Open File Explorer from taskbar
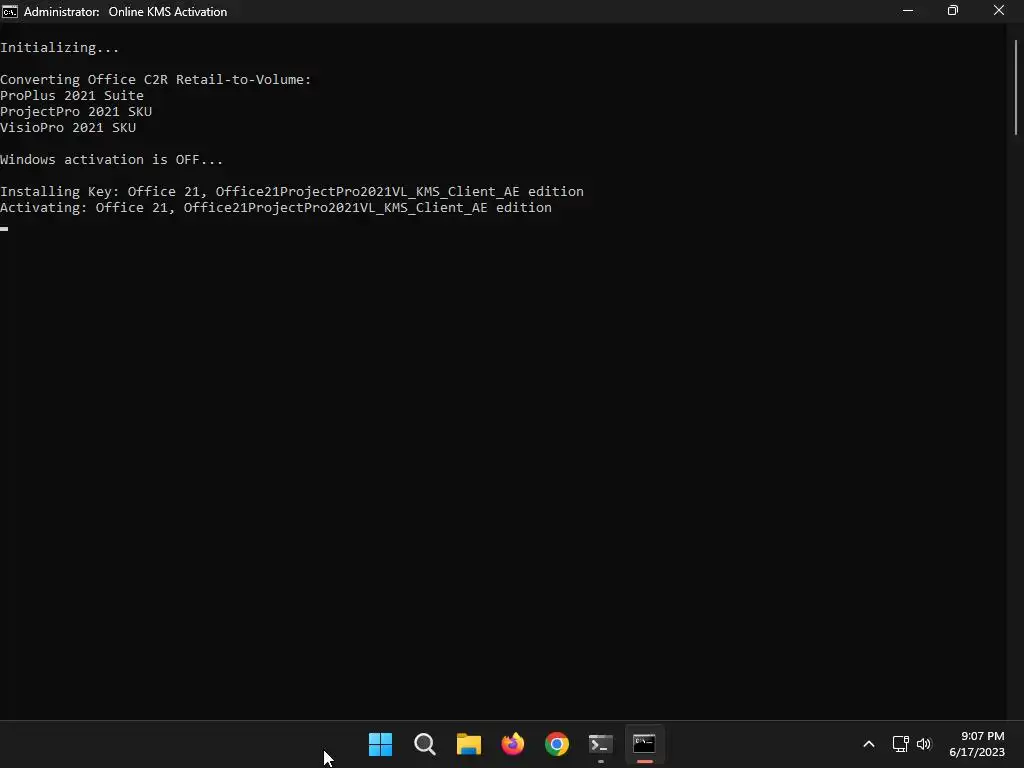This screenshot has width=1024, height=768. [468, 744]
